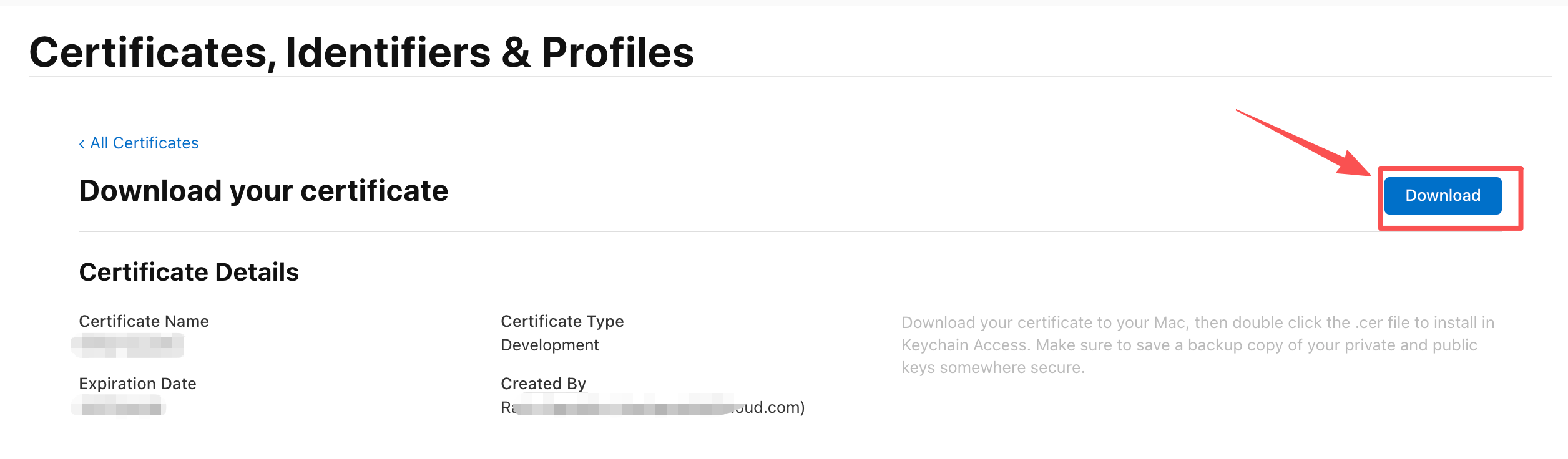Click the back chevron before All Certificates
This screenshot has height=459, width=1568.
82,144
